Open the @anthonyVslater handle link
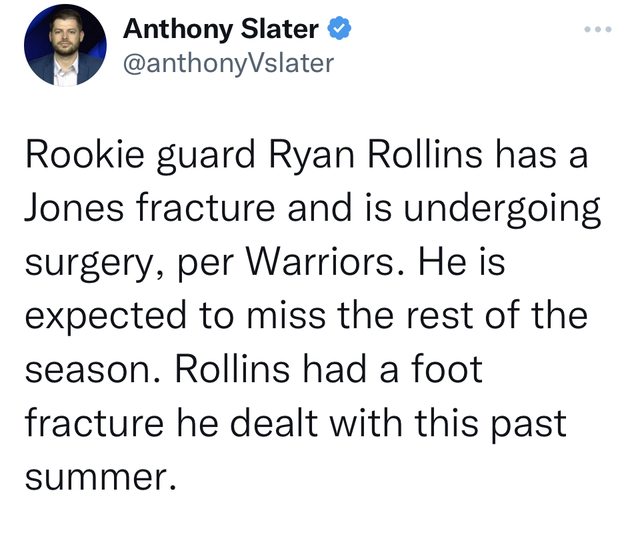 click(x=228, y=63)
